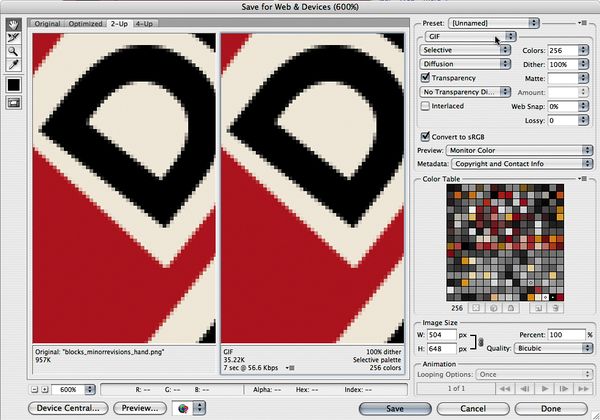Screen dimensions: 600x420
Task: Click the black eyedropper color swatch
Action: coord(15,86)
